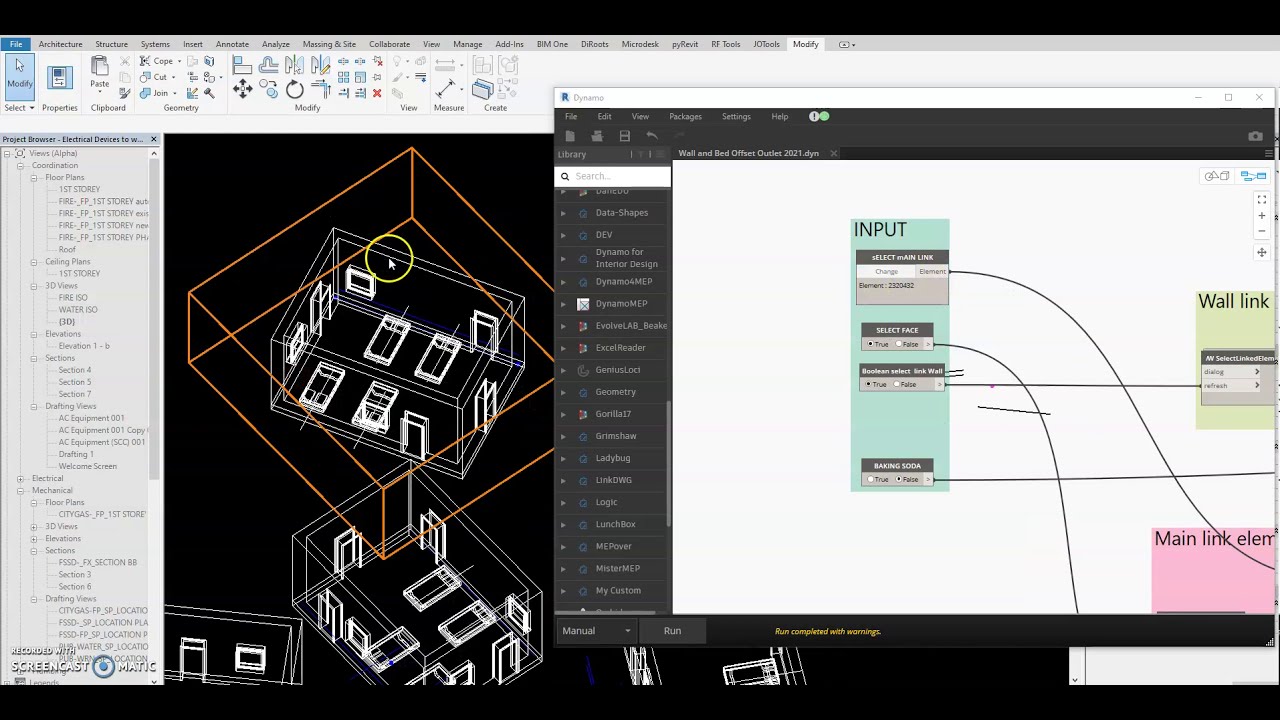Open the Manual run mode dropdown
Screen dimensions: 1280x720
tap(597, 631)
